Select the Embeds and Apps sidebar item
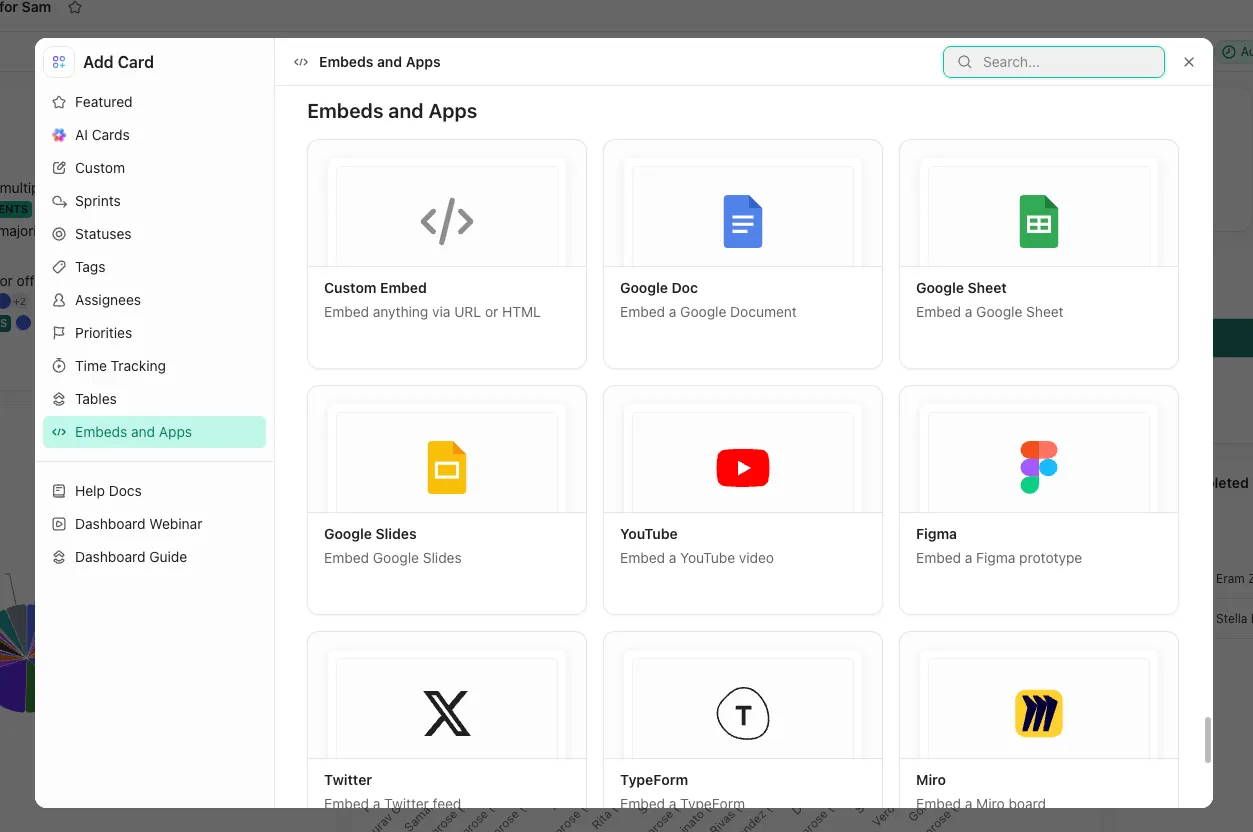Image resolution: width=1253 pixels, height=832 pixels. point(154,432)
